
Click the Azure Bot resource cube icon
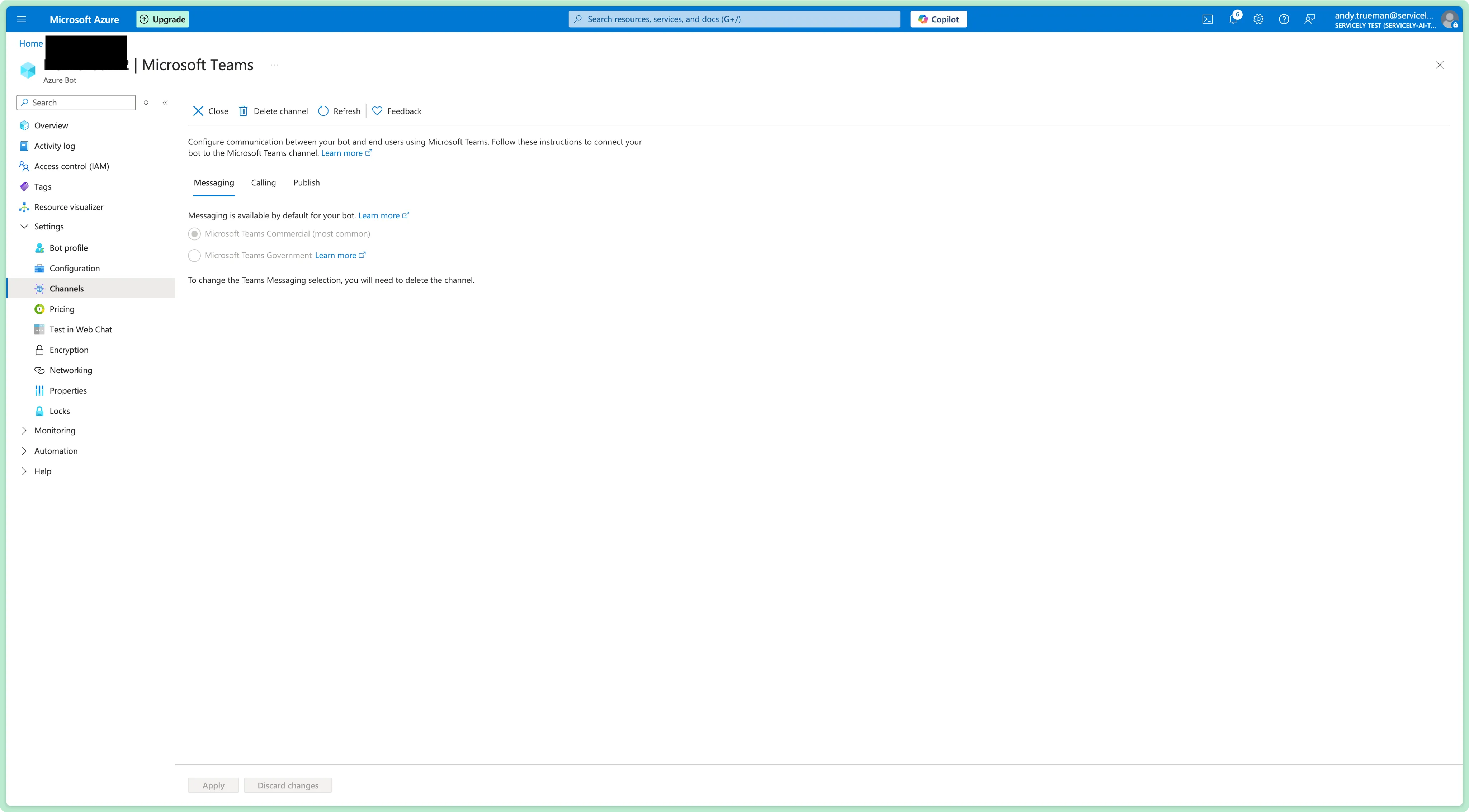click(27, 70)
